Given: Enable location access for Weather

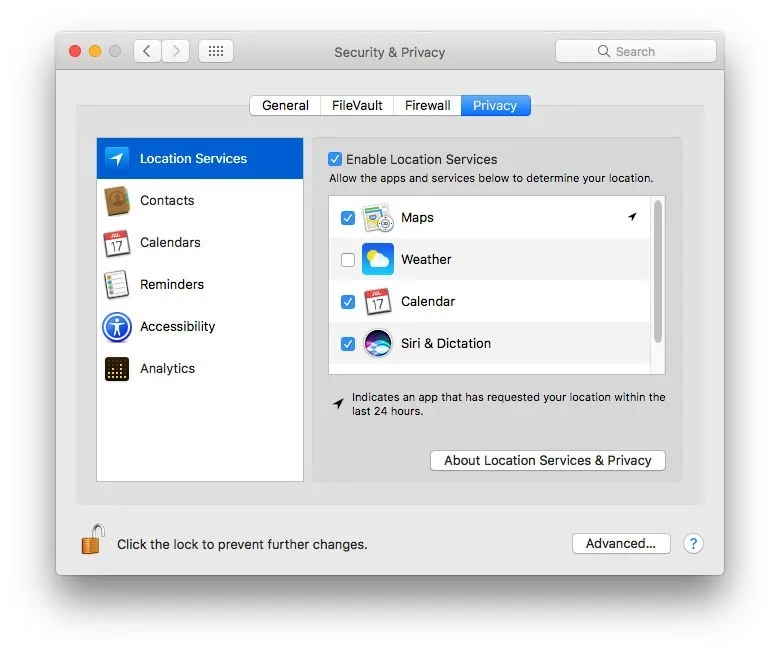Looking at the screenshot, I should point(348,260).
